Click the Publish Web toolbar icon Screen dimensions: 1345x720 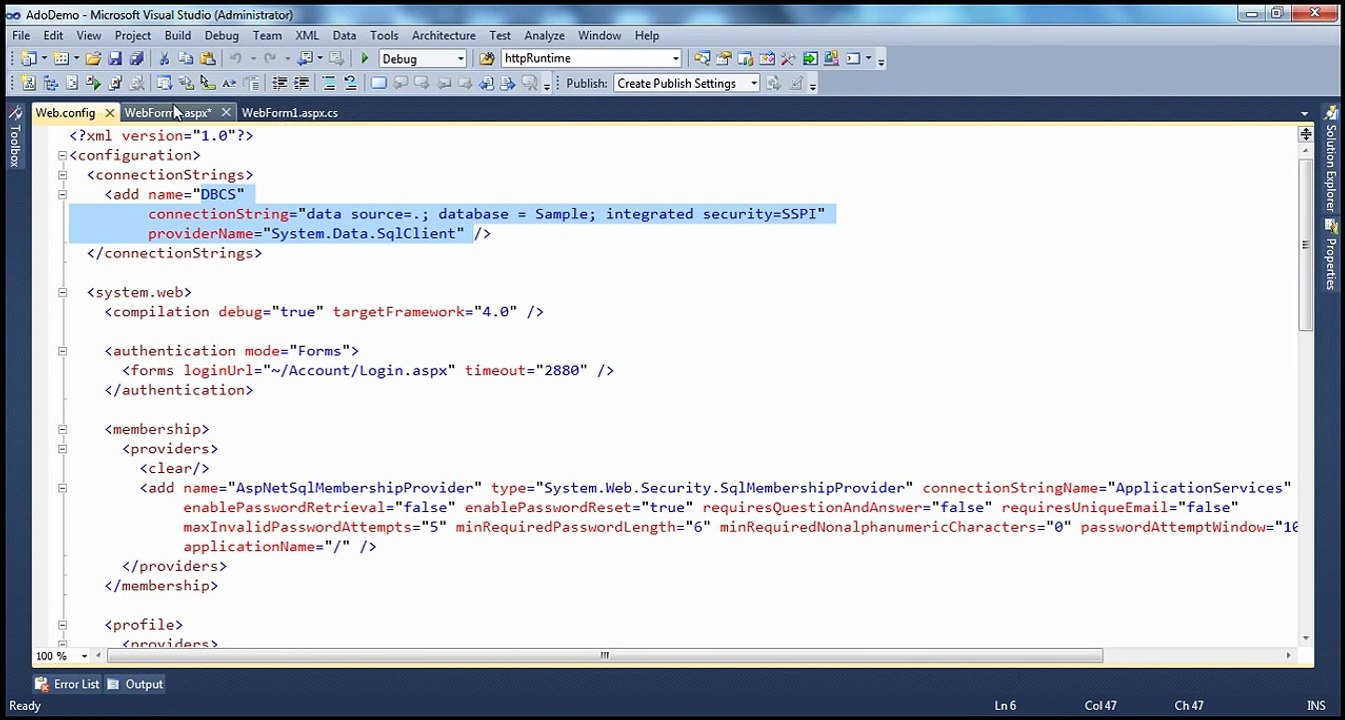773,84
